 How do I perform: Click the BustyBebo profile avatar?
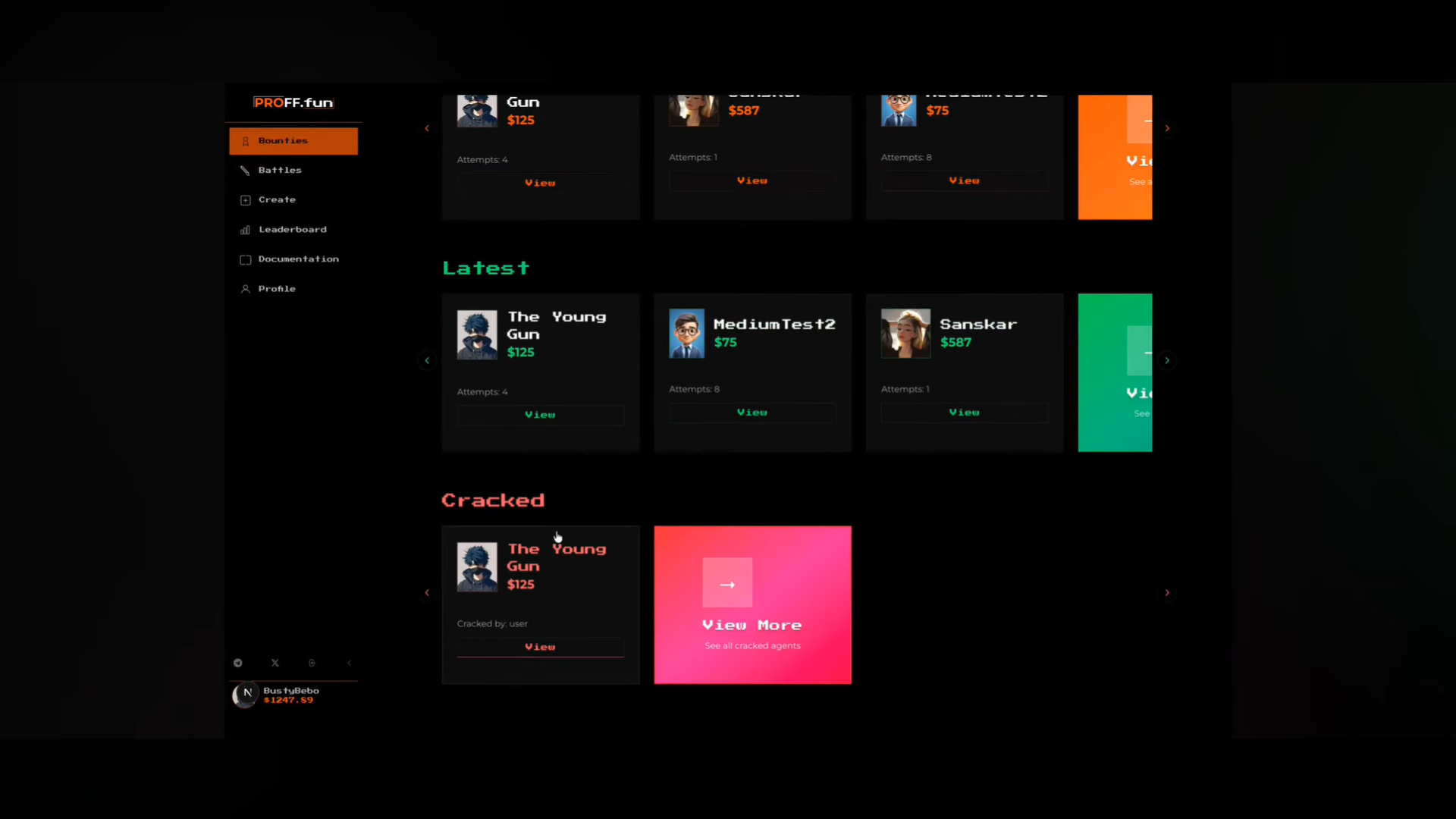245,695
